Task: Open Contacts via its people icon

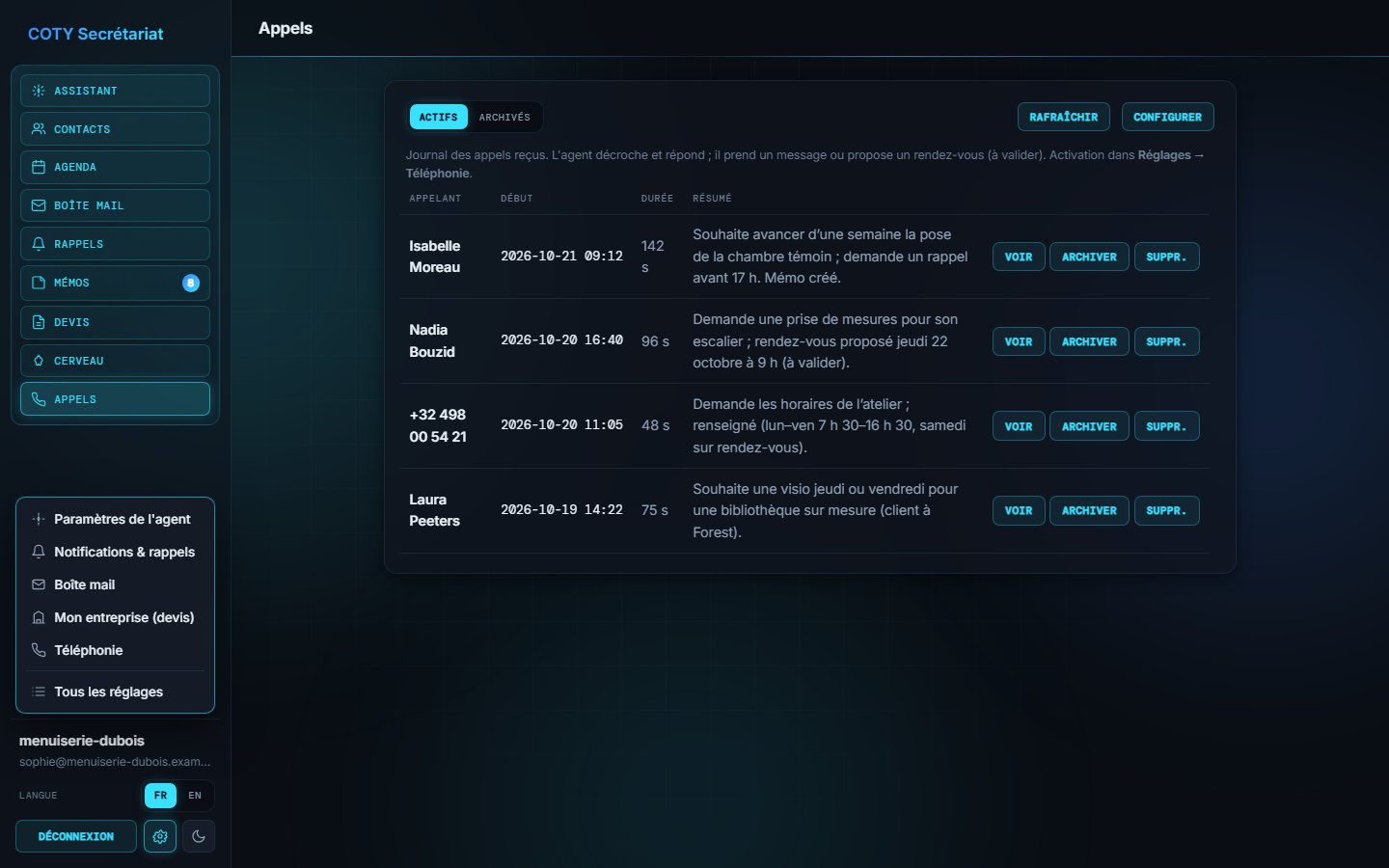Action: click(39, 129)
